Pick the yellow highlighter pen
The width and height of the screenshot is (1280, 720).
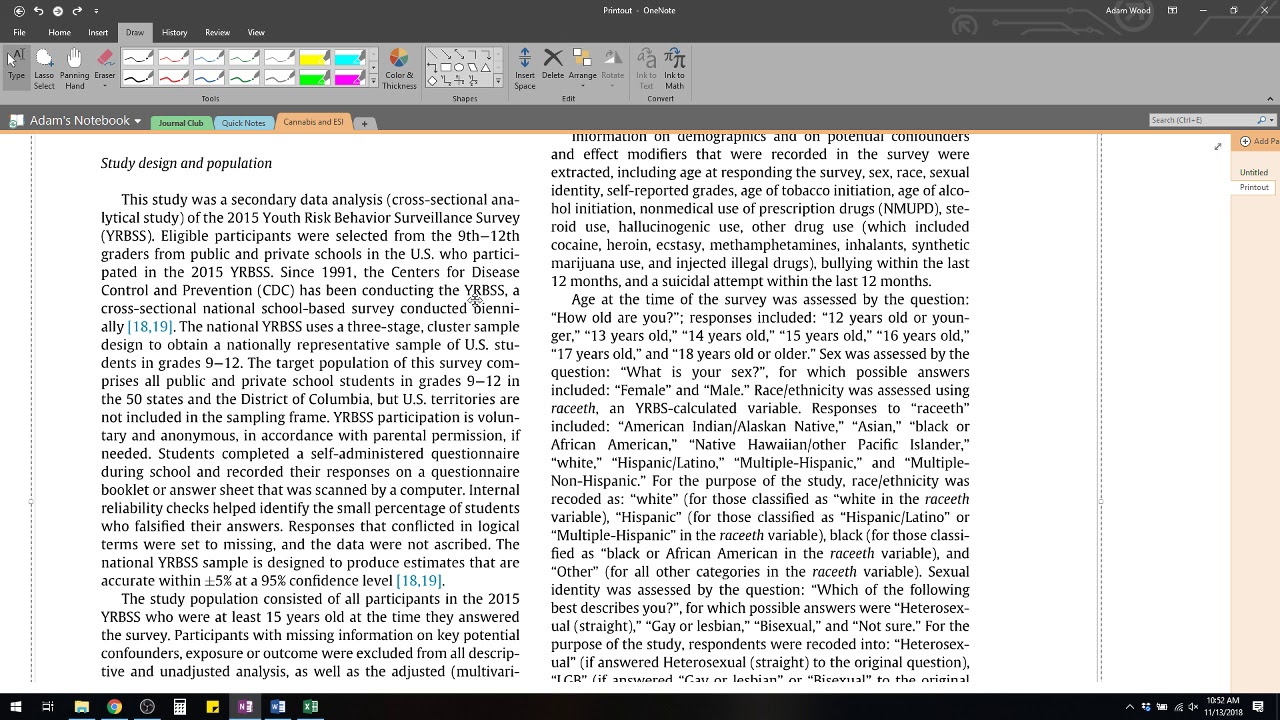coord(314,58)
